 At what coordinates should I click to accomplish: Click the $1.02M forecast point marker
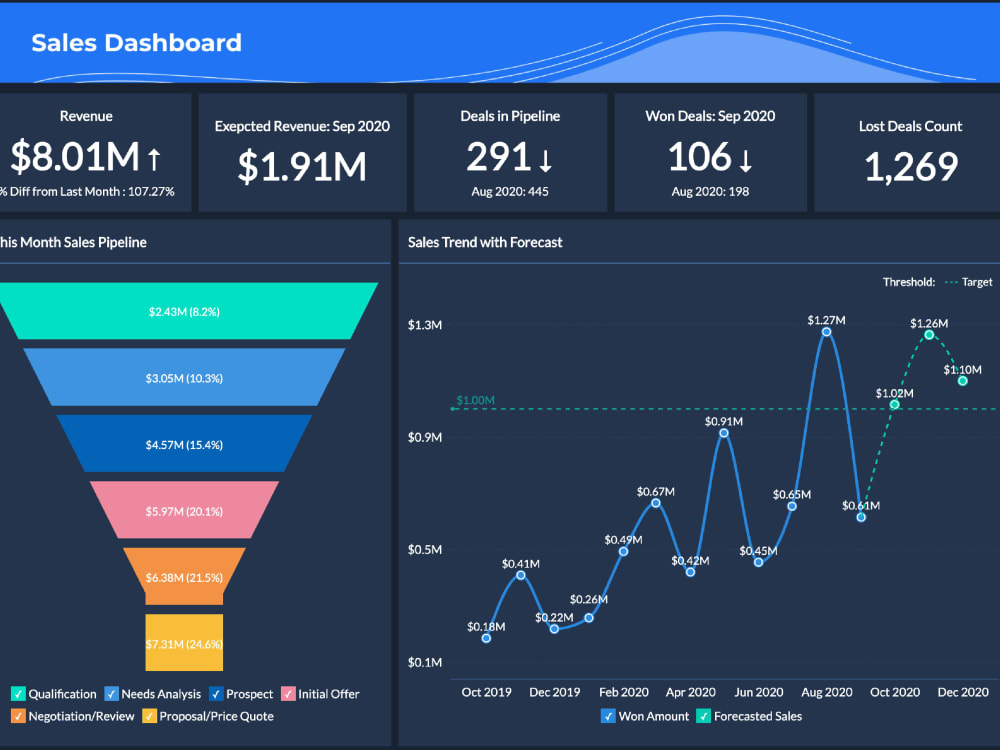point(895,405)
